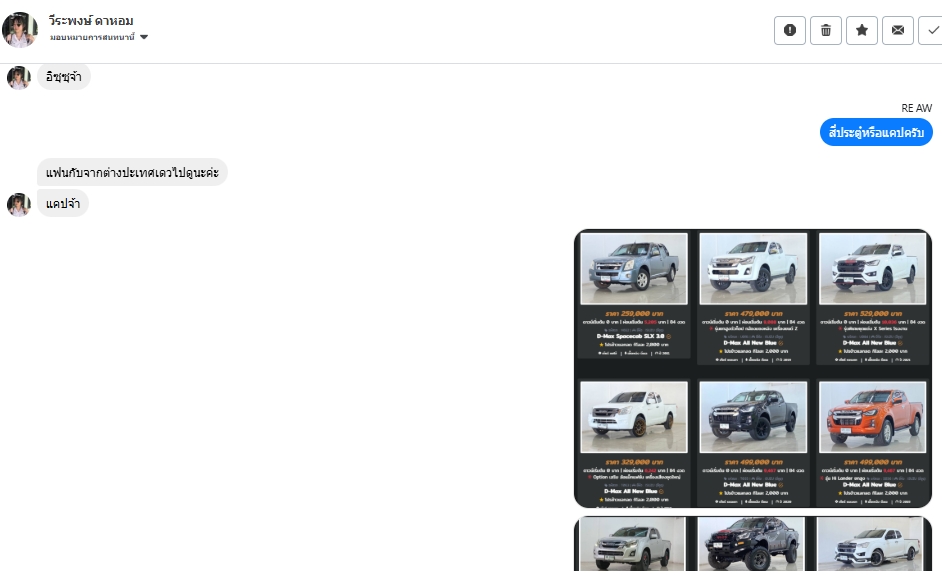Screen dimensions: 942x575
Task: Mark conversation done with checkmark icon
Action: click(932, 30)
